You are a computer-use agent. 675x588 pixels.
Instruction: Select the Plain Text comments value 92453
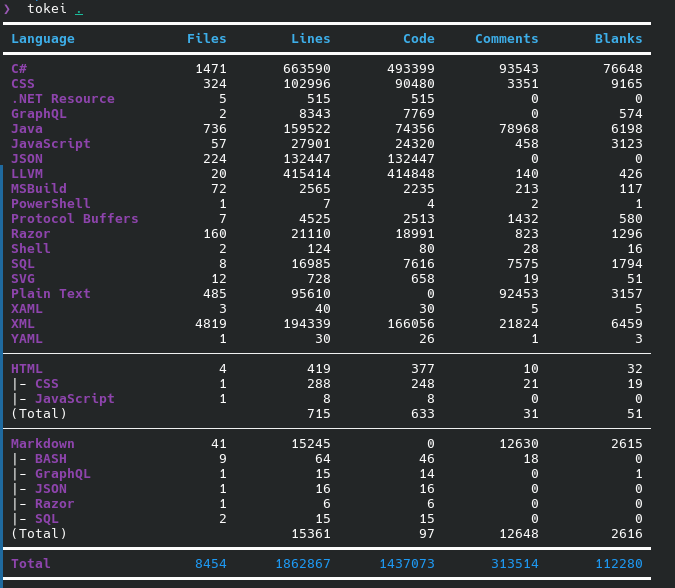(519, 294)
